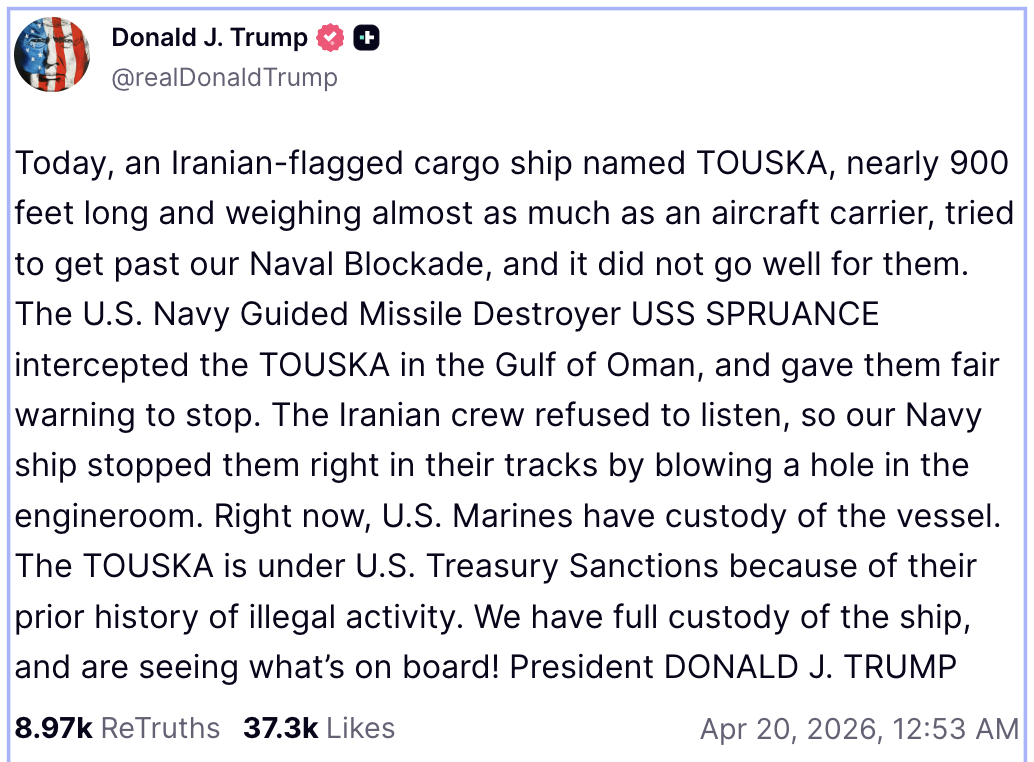Viewport: 1034px width, 762px height.
Task: Click the President DONALD J. TRUMP signature
Action: pyautogui.click(x=733, y=666)
